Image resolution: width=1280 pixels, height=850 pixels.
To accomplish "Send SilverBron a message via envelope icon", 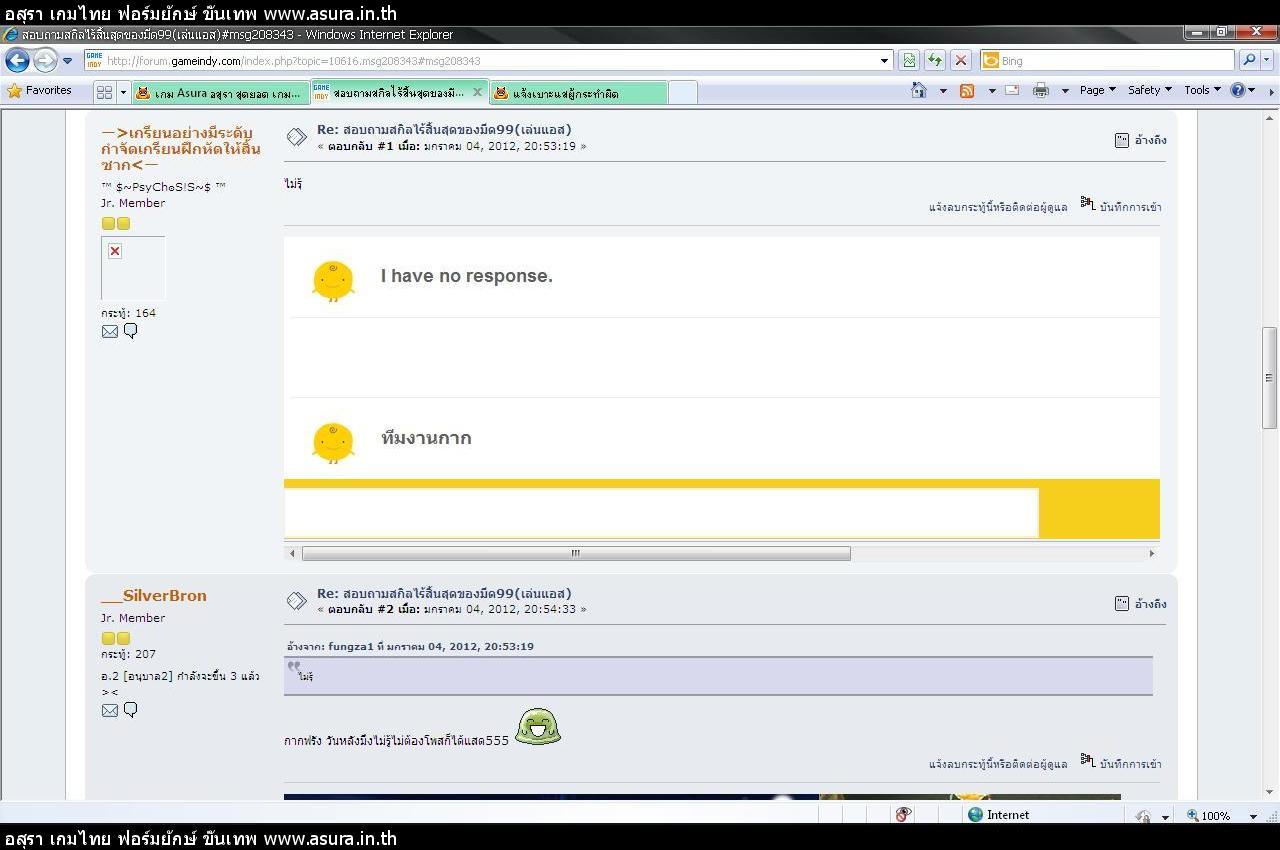I will 110,710.
